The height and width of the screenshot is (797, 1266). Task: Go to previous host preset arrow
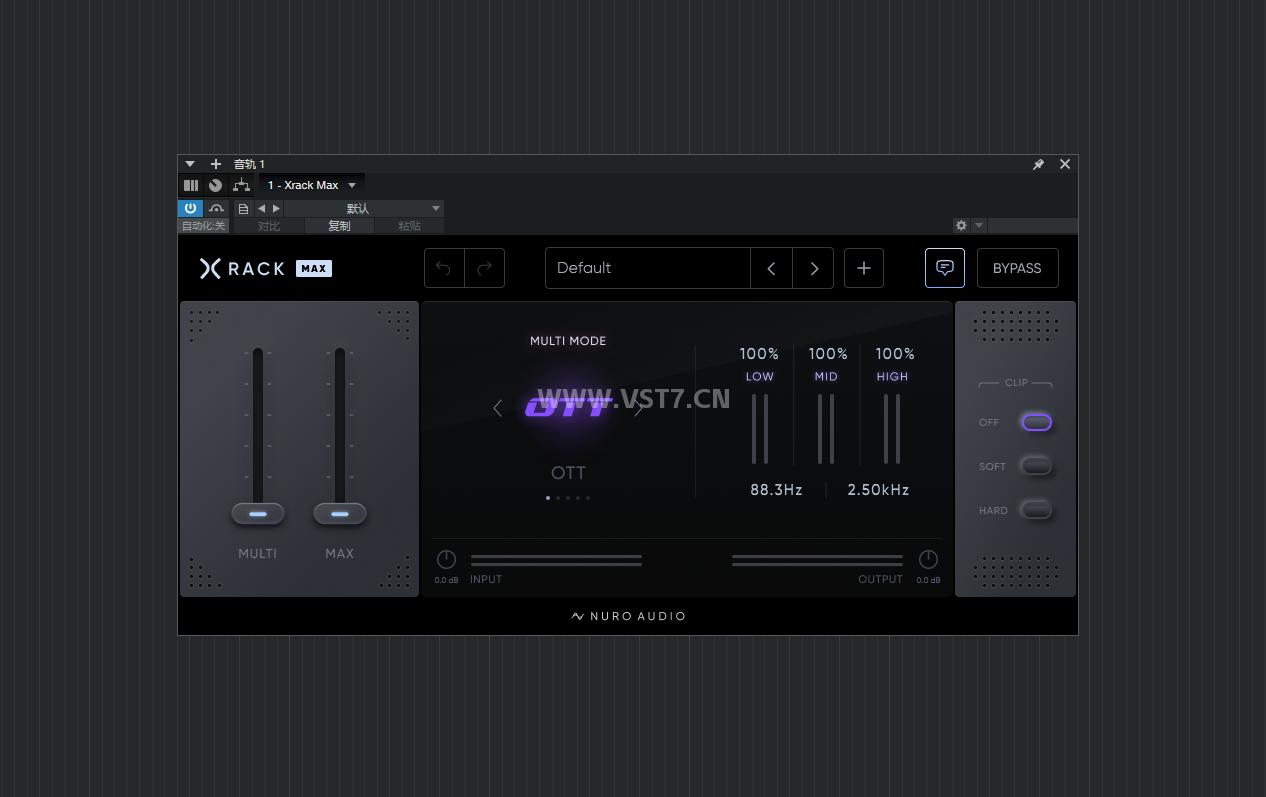point(262,208)
